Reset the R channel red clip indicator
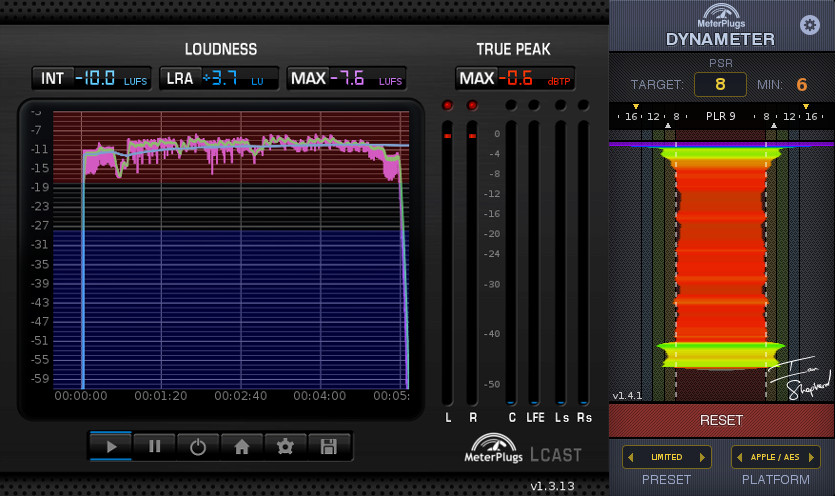Screen dimensions: 836x496 (472, 105)
